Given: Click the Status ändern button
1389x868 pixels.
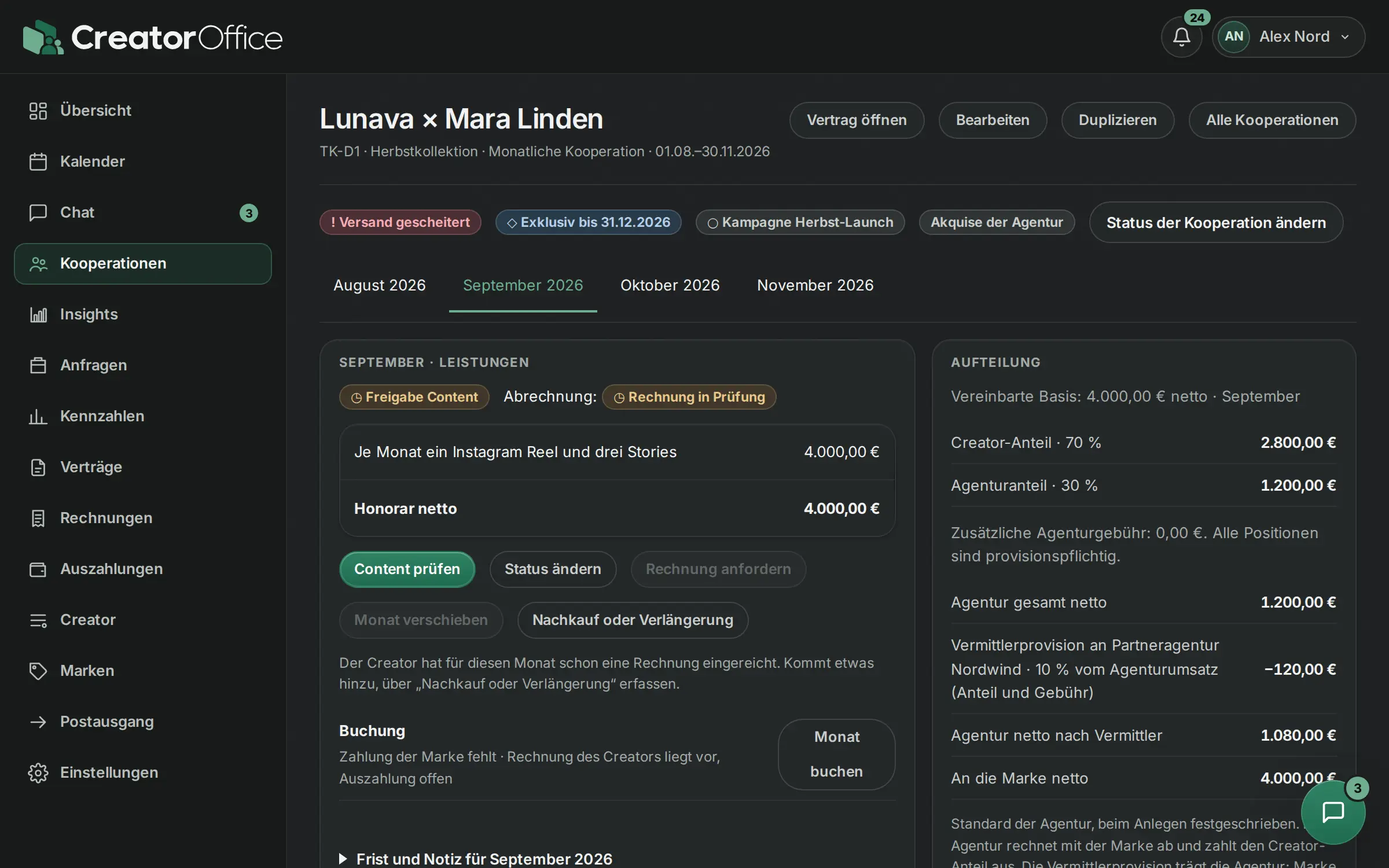Looking at the screenshot, I should point(553,569).
